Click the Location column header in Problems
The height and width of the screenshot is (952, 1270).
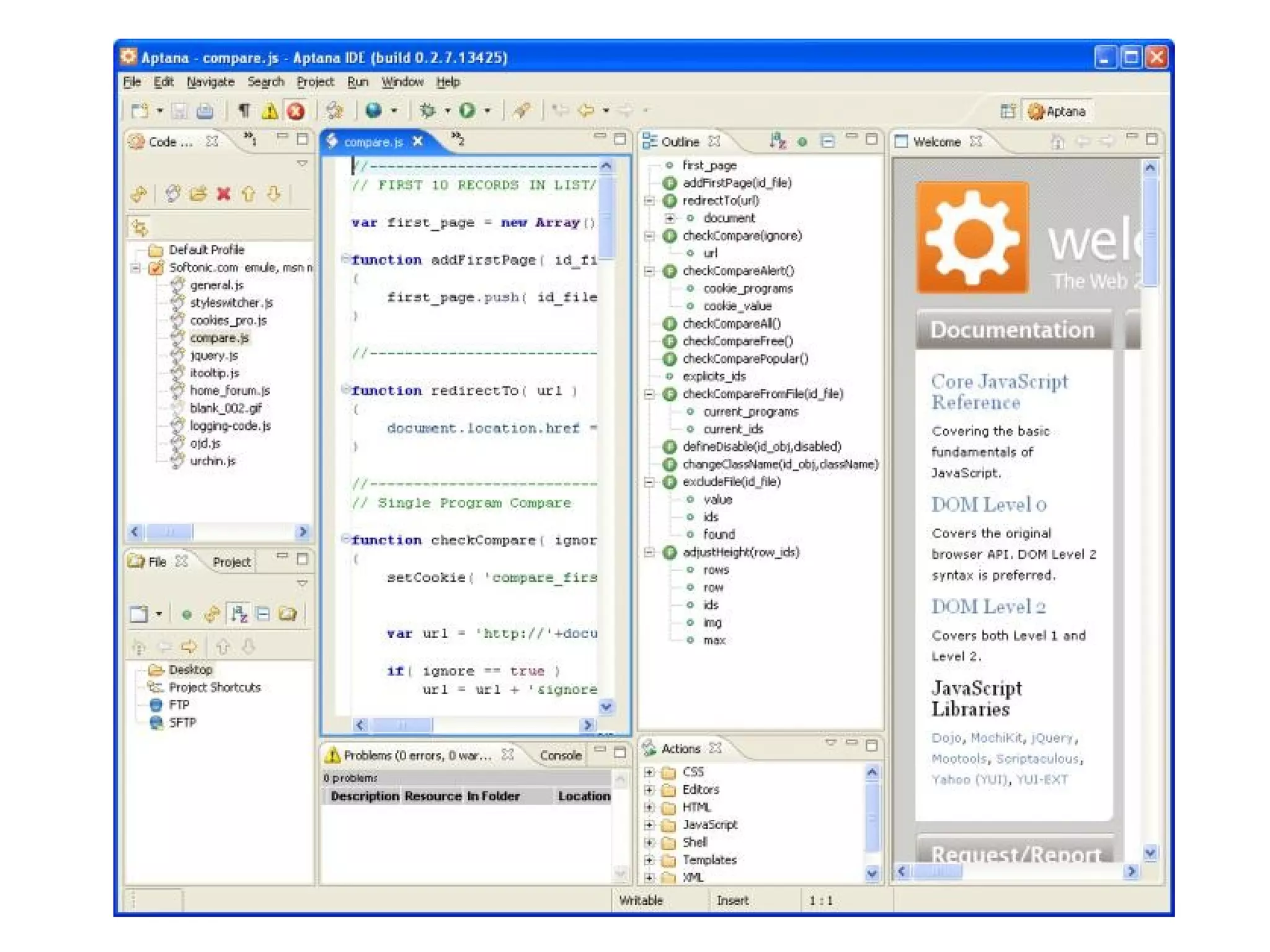click(x=584, y=796)
